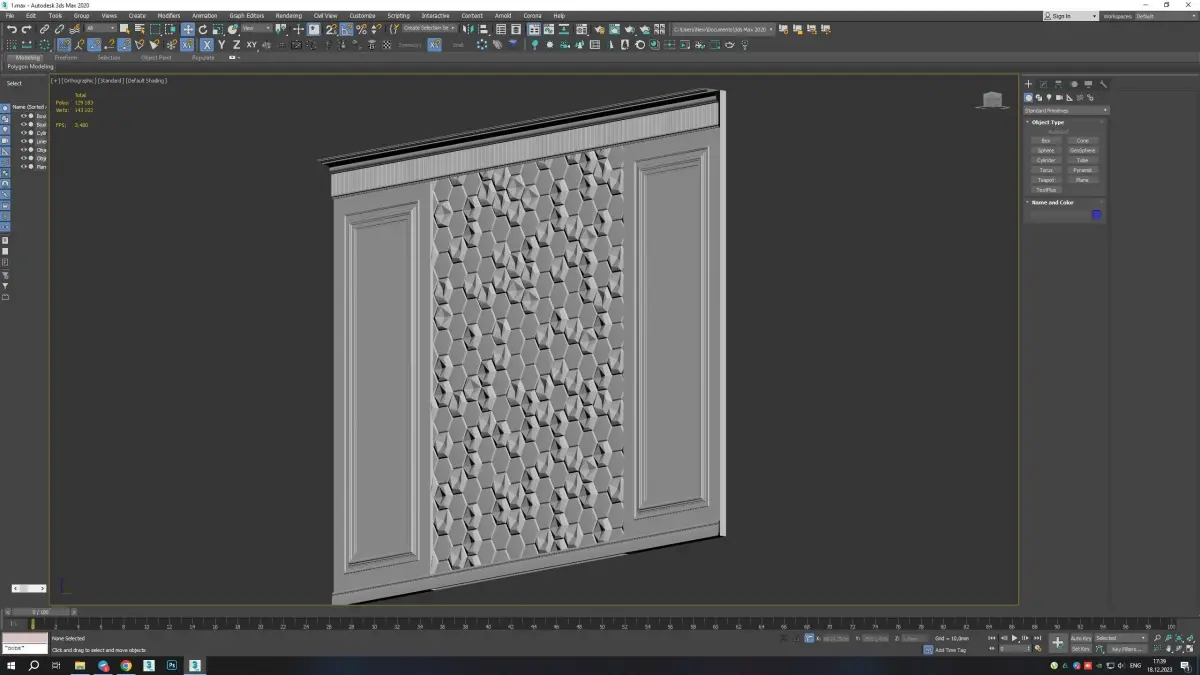The width and height of the screenshot is (1200, 675).
Task: Click the Box primitive button
Action: [1046, 141]
